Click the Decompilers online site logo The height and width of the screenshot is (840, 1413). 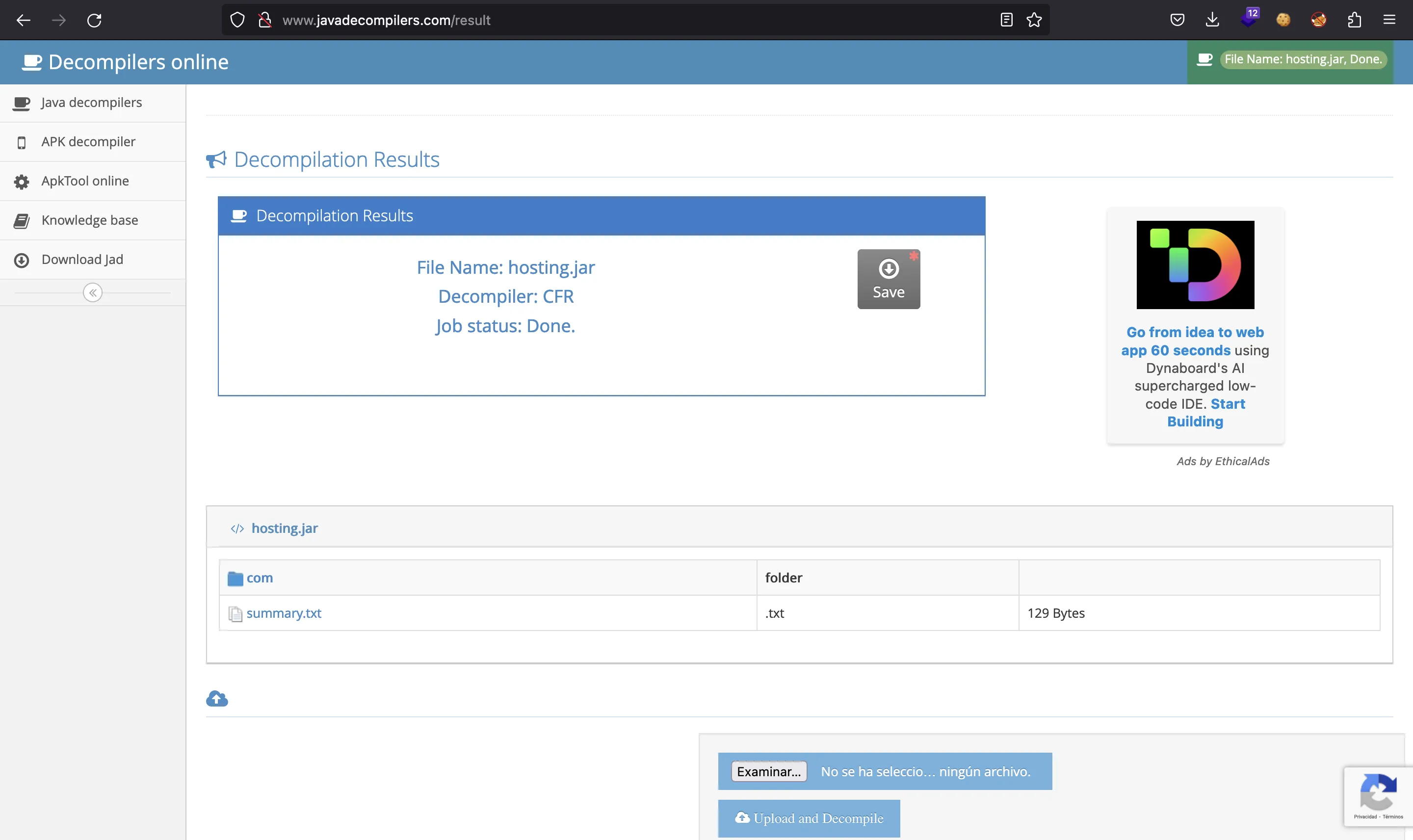pos(125,62)
